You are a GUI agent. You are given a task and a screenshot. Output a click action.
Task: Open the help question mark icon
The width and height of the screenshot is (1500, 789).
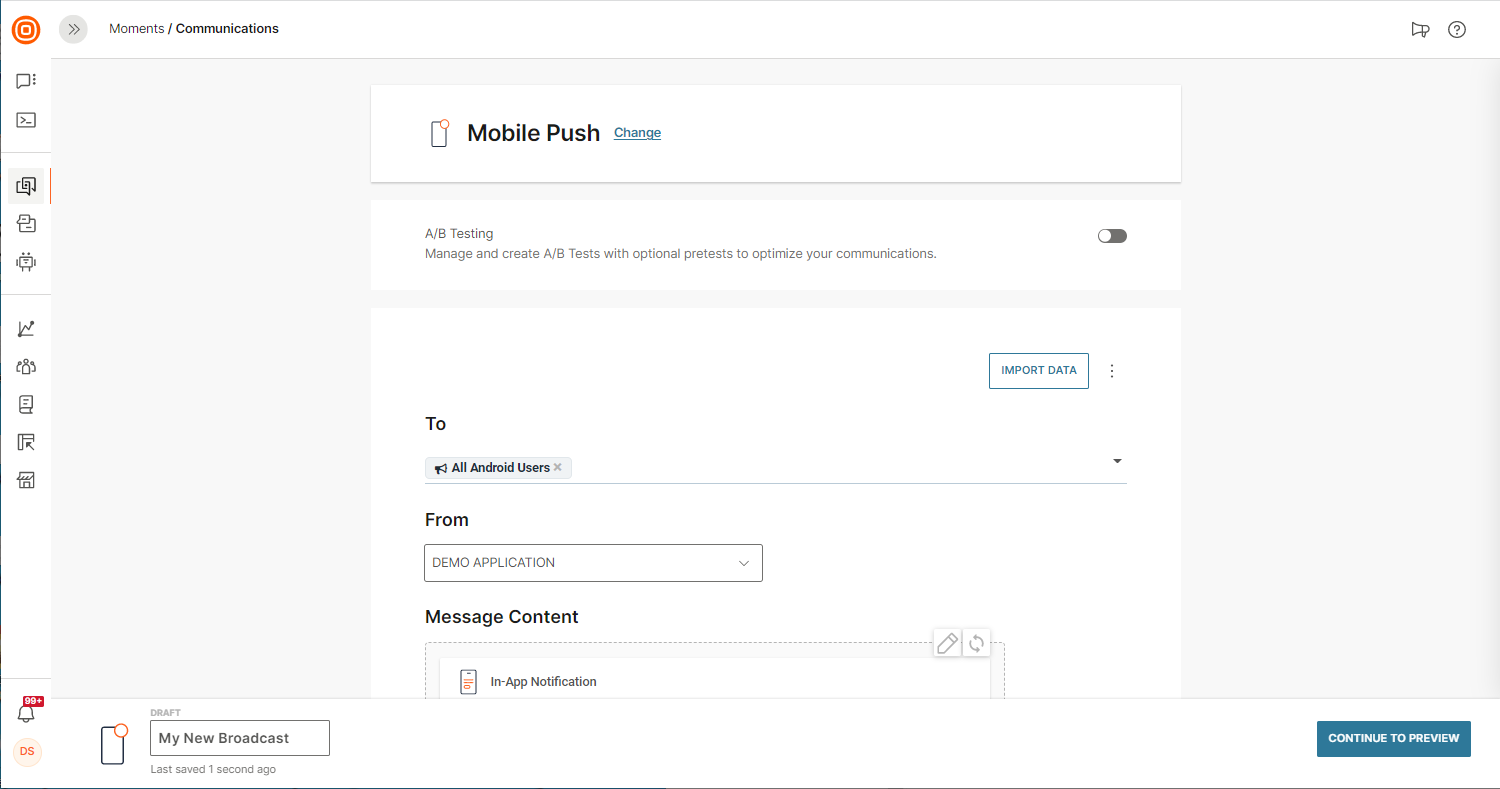tap(1457, 29)
